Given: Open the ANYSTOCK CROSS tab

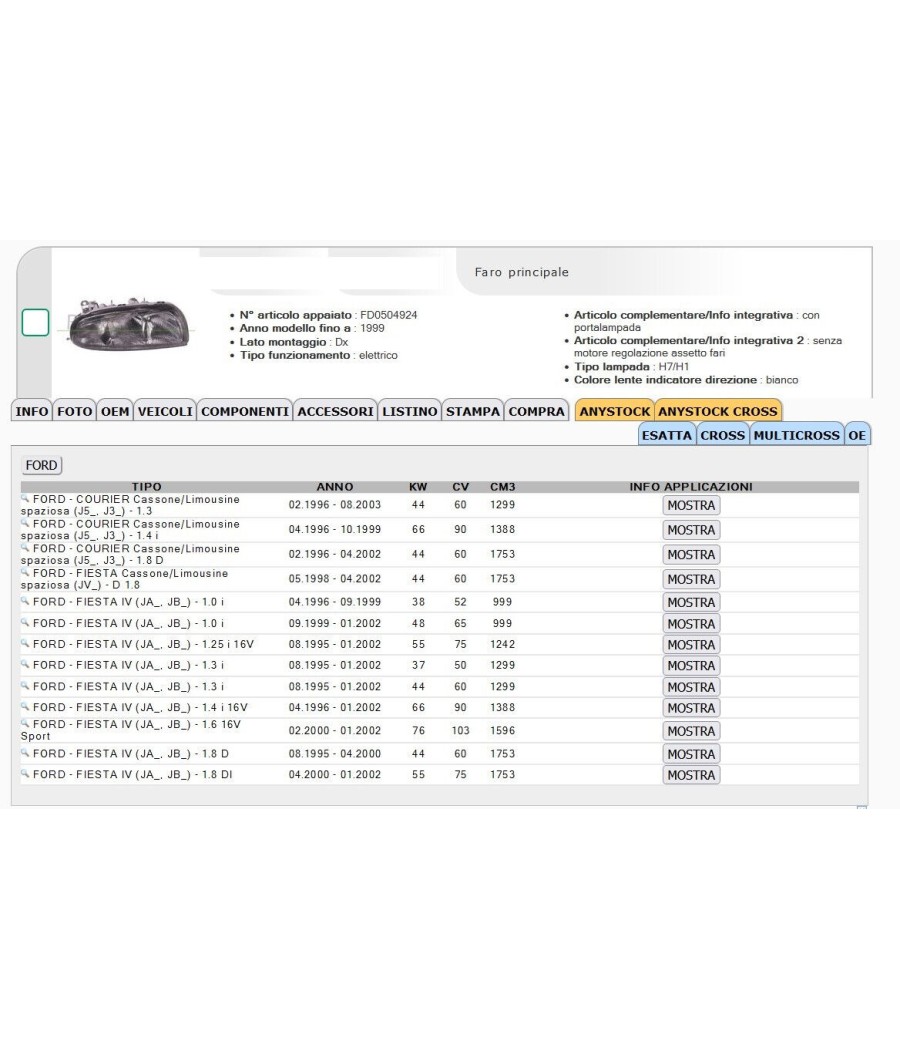Looking at the screenshot, I should click(717, 411).
